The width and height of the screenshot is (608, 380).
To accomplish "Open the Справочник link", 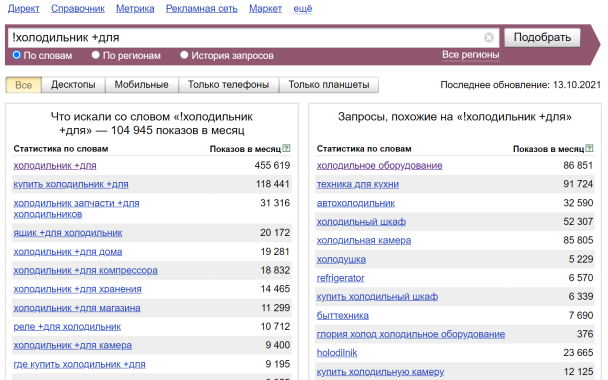I will coord(78,9).
